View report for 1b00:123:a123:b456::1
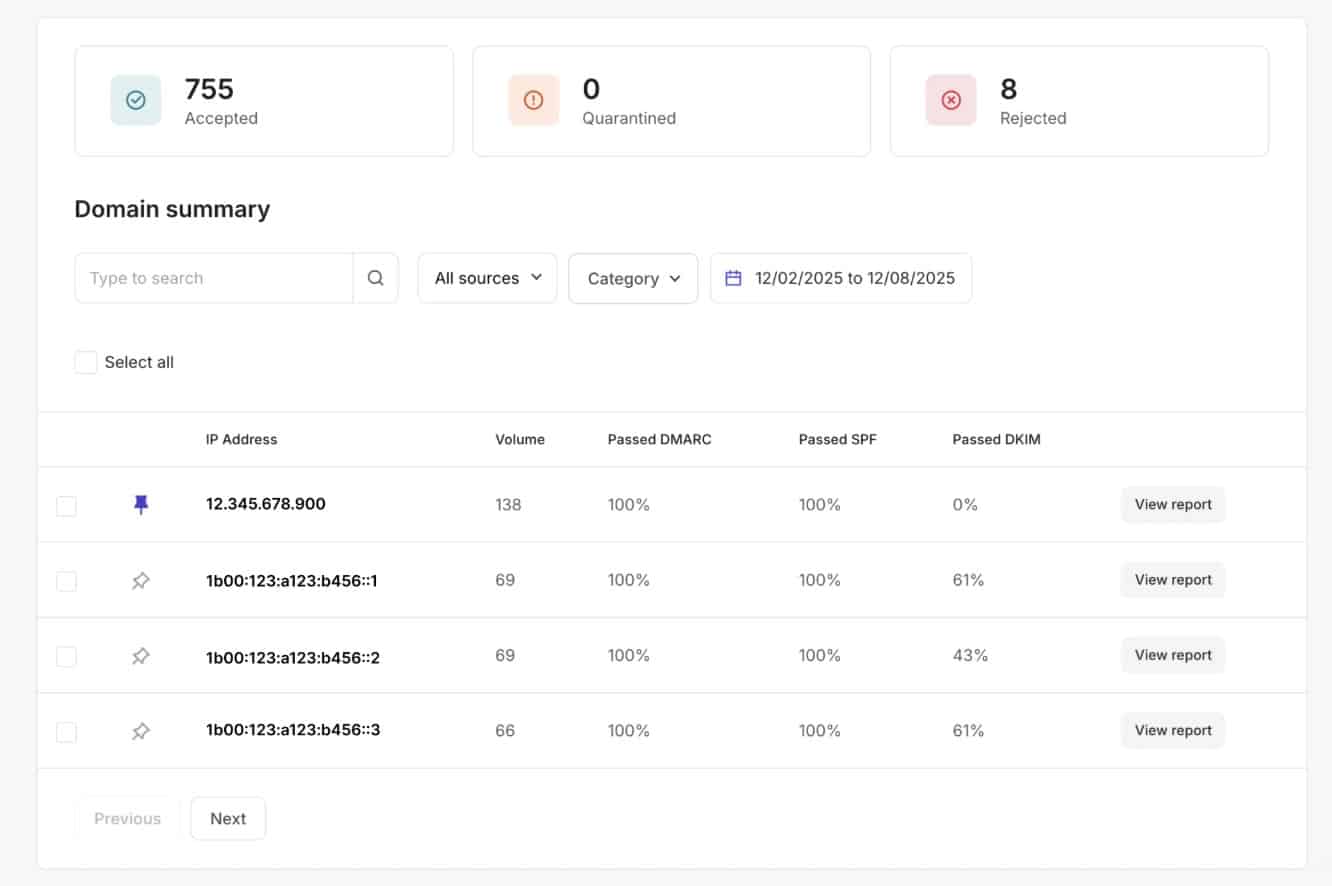Image resolution: width=1332 pixels, height=886 pixels. [x=1173, y=580]
